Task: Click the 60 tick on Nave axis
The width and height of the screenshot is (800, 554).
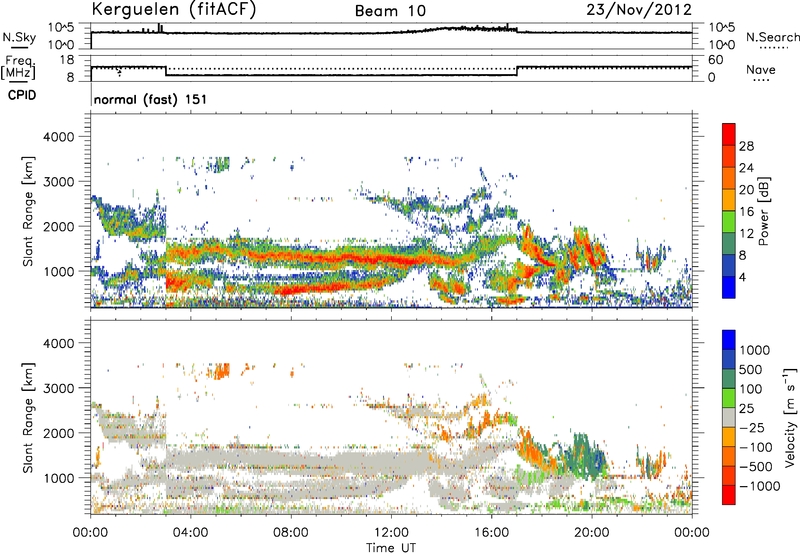Action: tap(715, 60)
